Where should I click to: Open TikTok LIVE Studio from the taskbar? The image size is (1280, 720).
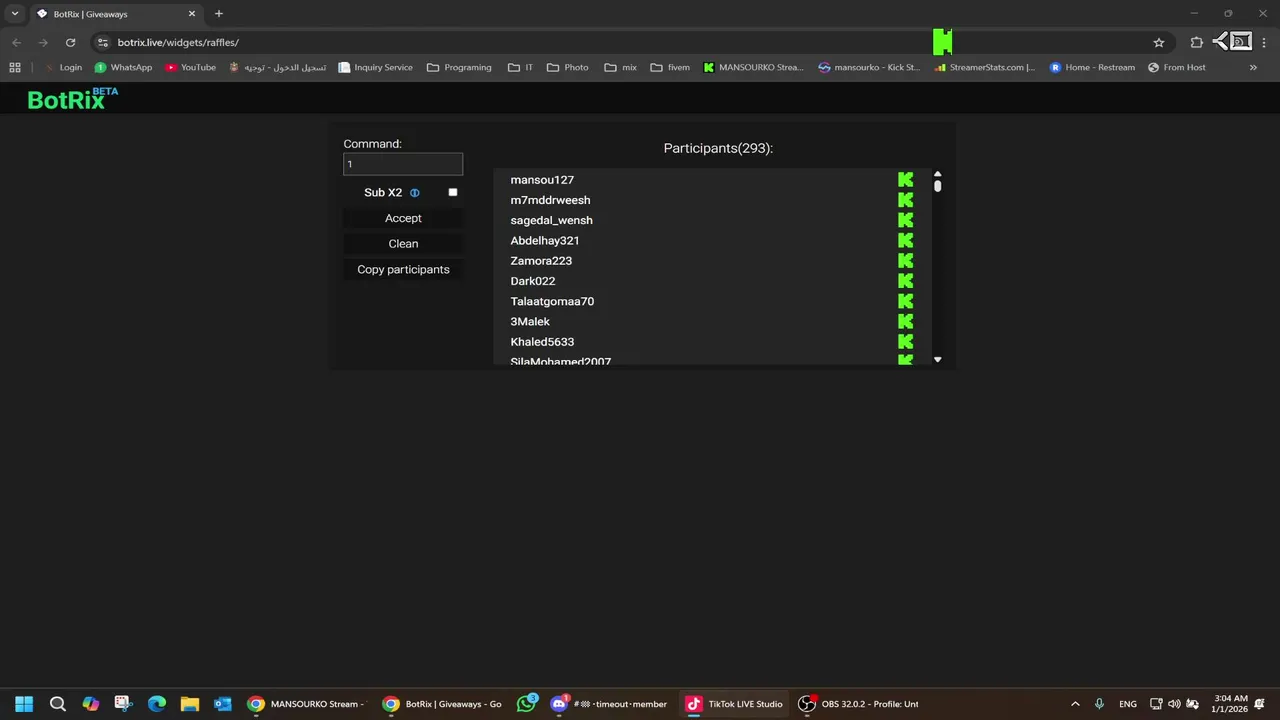click(735, 704)
